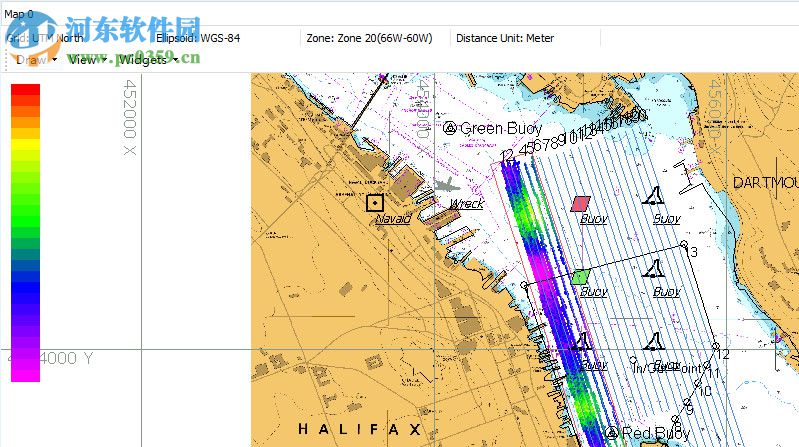Click the yellow band of color scale

25,144
